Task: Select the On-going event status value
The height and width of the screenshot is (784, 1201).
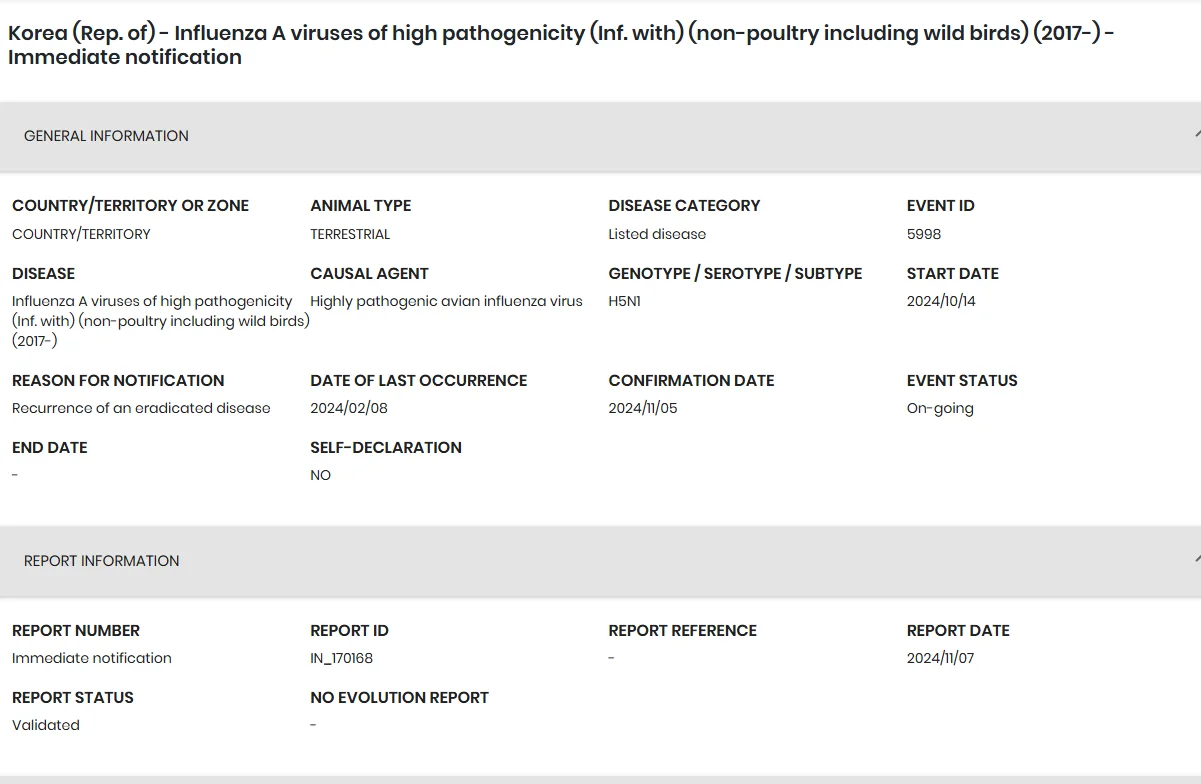Action: click(x=940, y=408)
